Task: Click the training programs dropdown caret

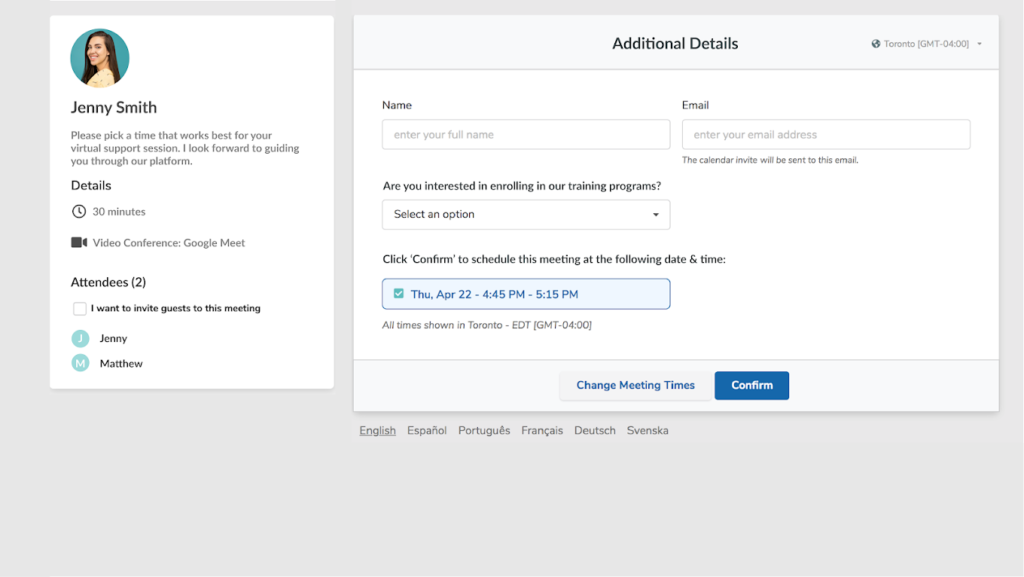Action: point(656,215)
